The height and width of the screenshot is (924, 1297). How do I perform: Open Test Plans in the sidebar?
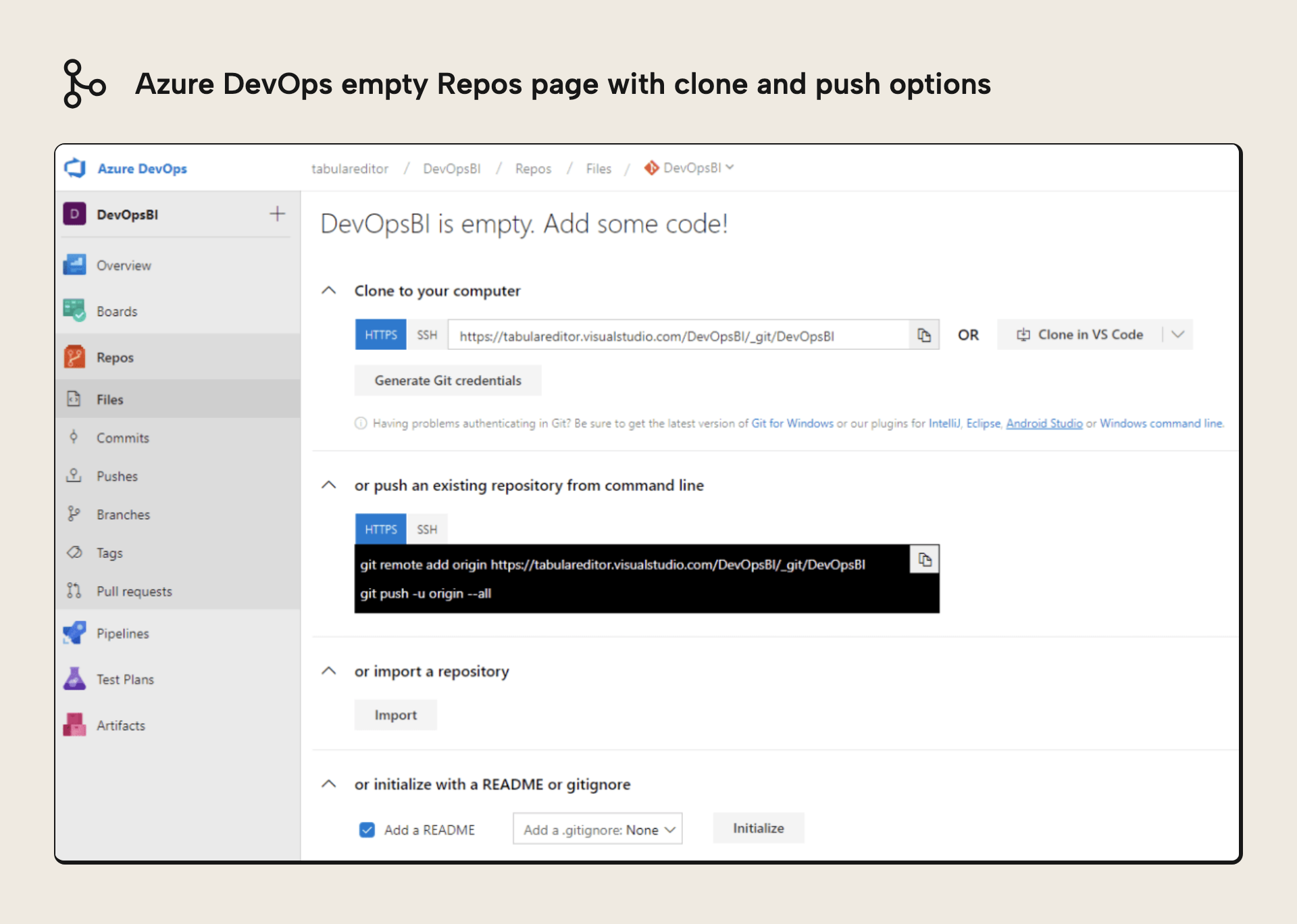tap(178, 679)
